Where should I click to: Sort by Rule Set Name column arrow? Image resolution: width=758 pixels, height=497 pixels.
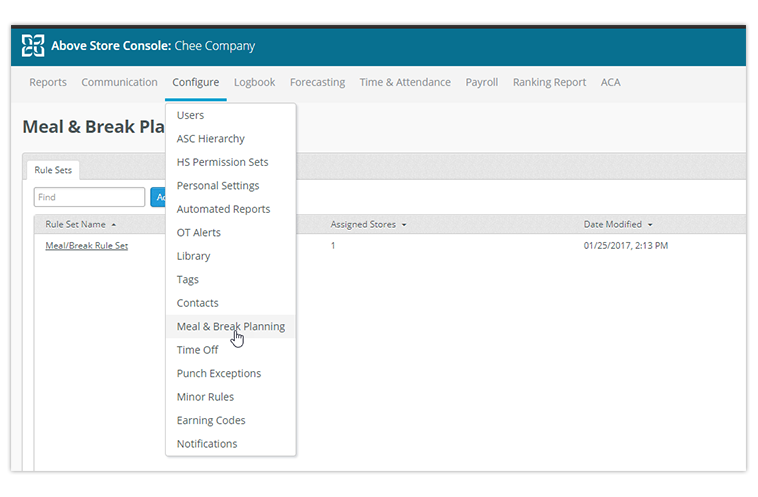tap(114, 225)
